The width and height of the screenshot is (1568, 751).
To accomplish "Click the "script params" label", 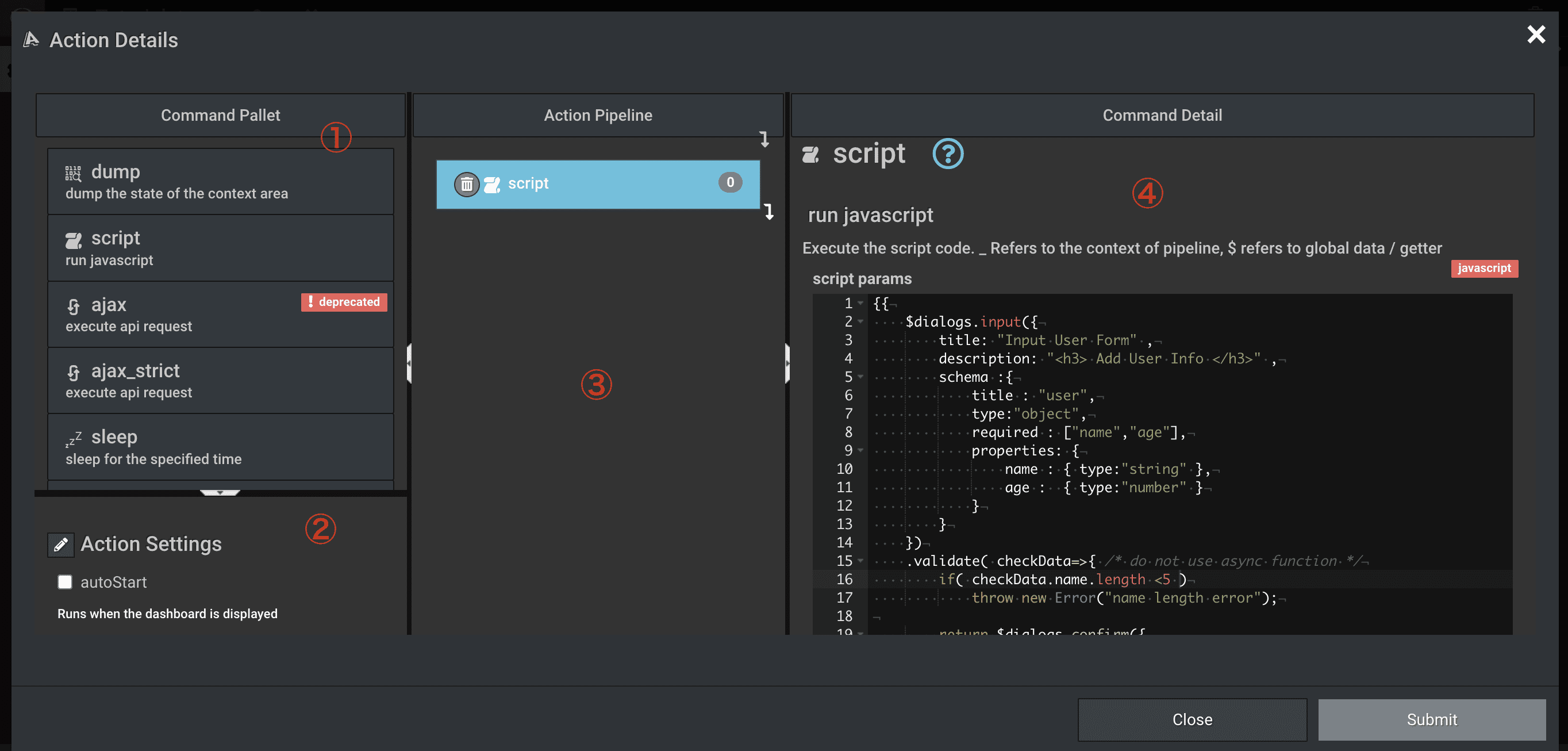I will pyautogui.click(x=862, y=279).
